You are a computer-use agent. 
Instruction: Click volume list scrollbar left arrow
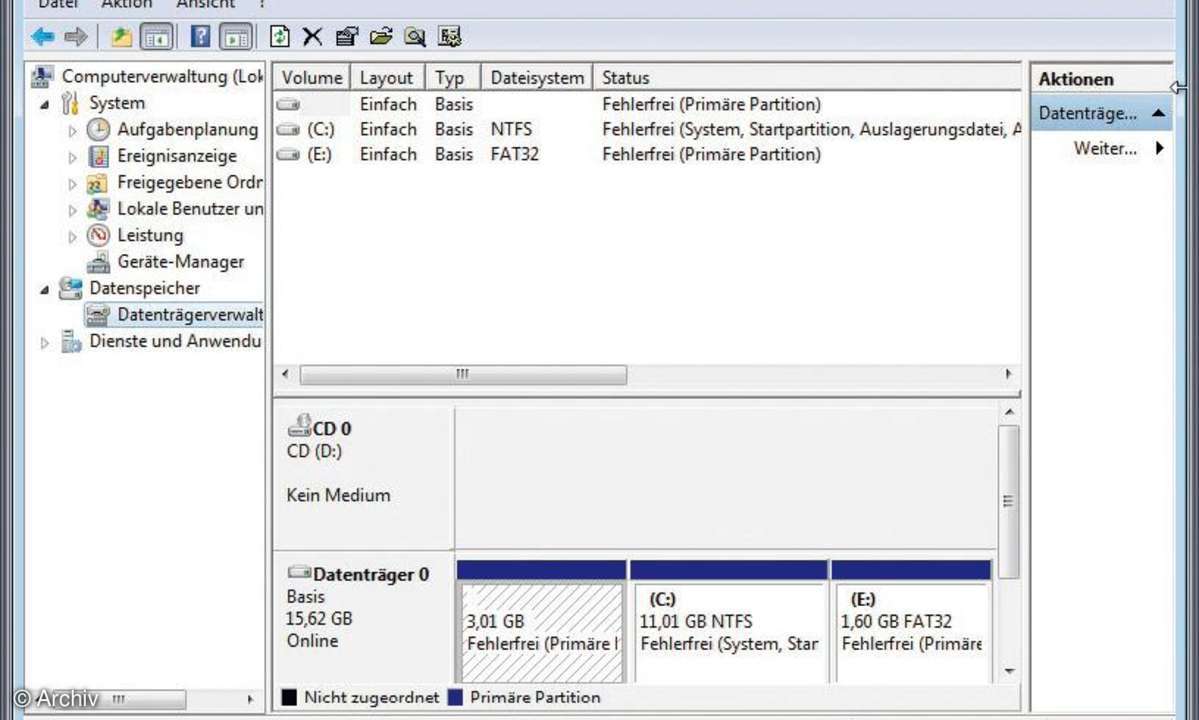pos(285,375)
